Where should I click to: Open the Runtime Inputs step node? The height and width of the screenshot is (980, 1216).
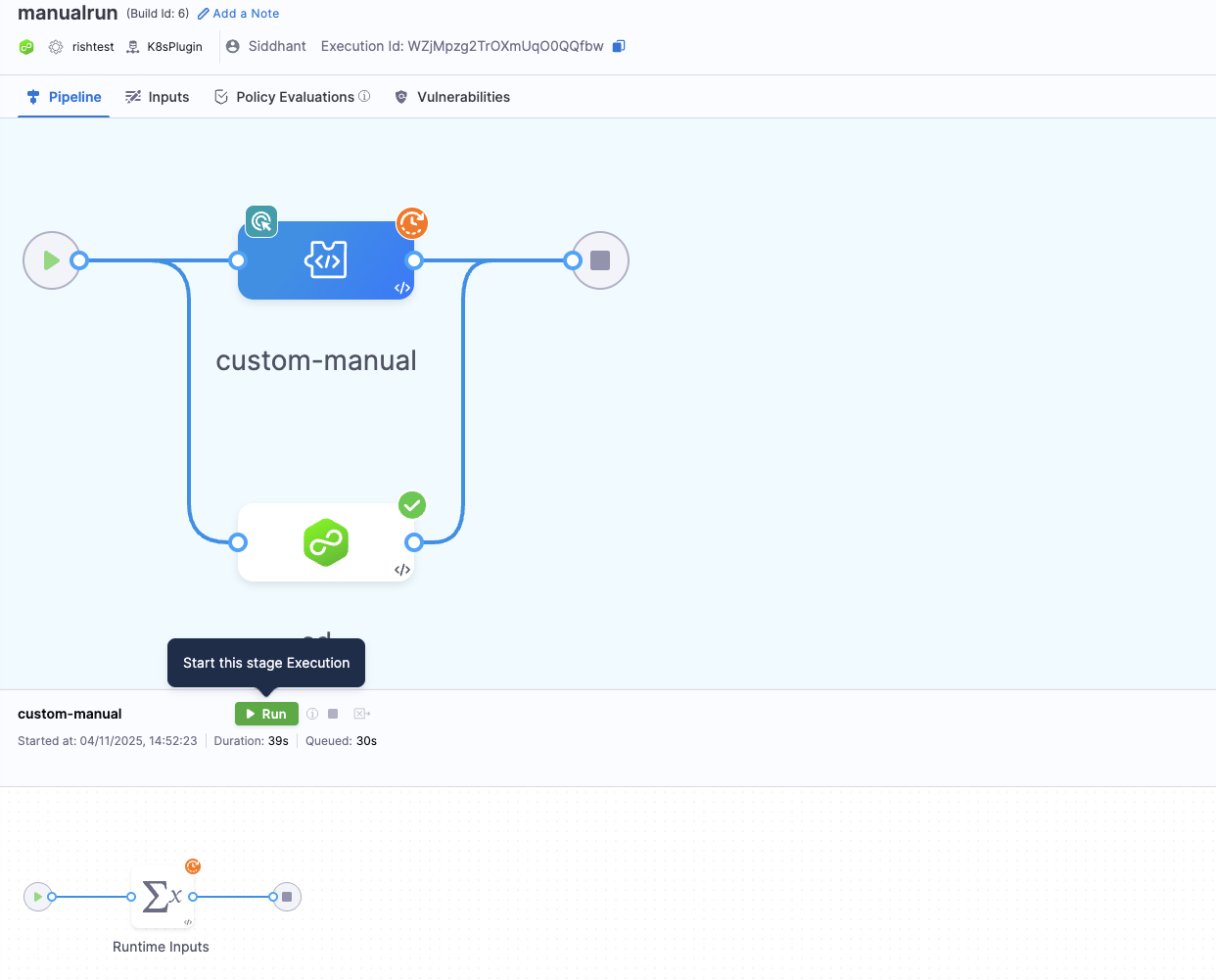click(162, 897)
